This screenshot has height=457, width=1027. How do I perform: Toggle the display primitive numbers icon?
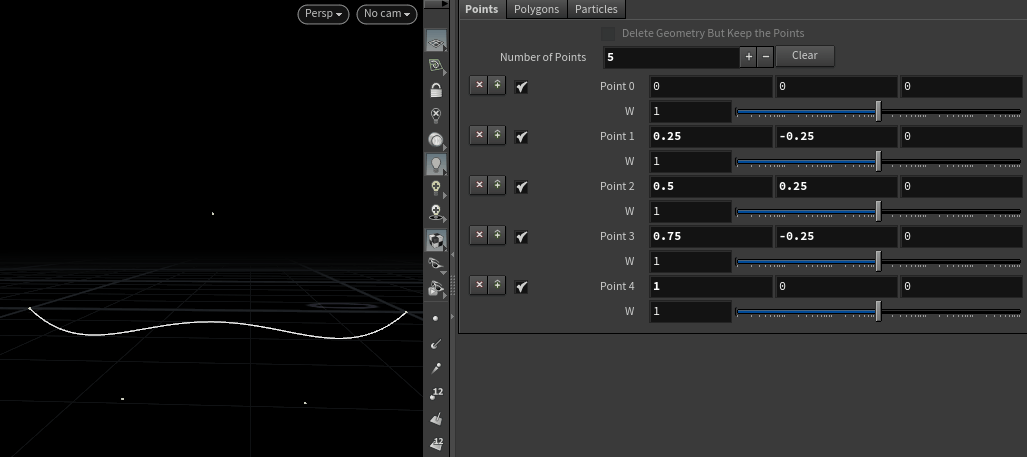click(x=436, y=443)
